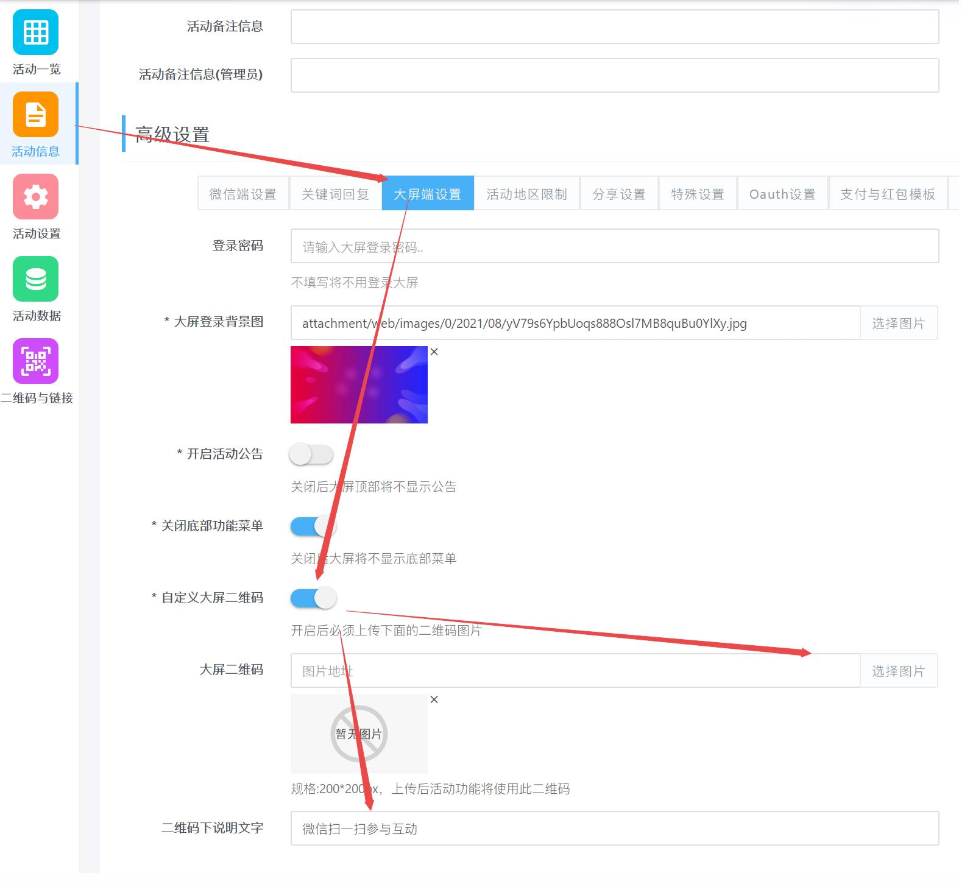Open the 特殊设置 tab
Viewport: 961px width, 886px height.
[697, 194]
